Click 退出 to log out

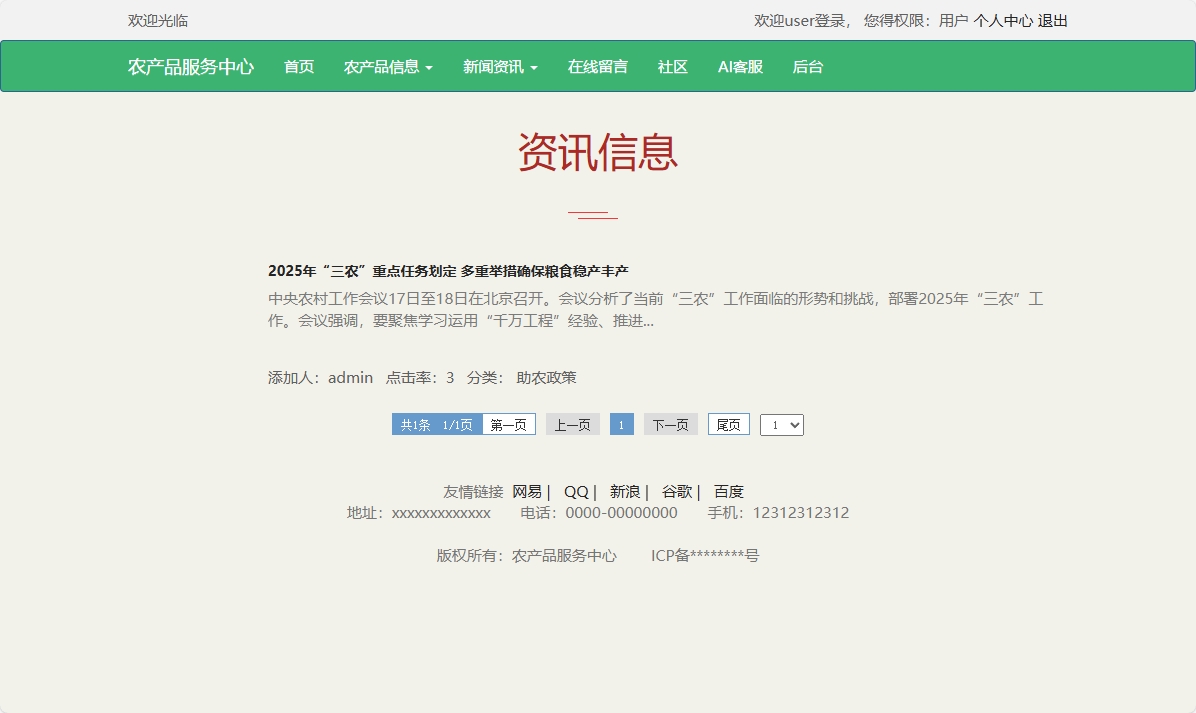point(1054,20)
